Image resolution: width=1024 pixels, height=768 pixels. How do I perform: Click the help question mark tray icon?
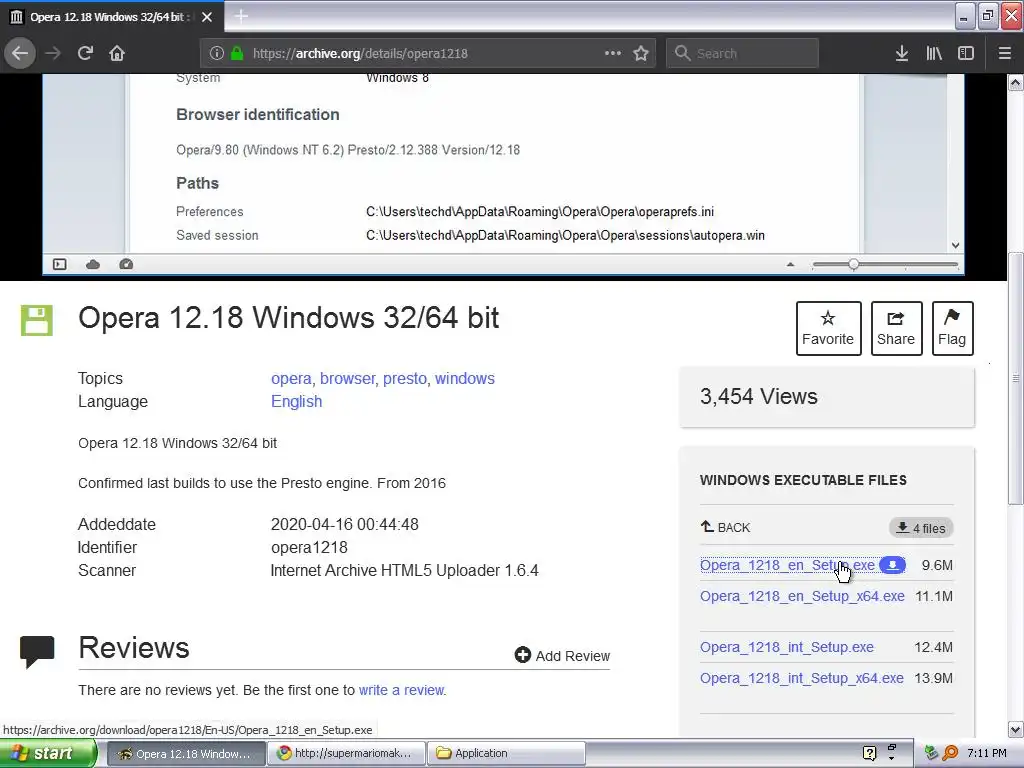pyautogui.click(x=869, y=754)
